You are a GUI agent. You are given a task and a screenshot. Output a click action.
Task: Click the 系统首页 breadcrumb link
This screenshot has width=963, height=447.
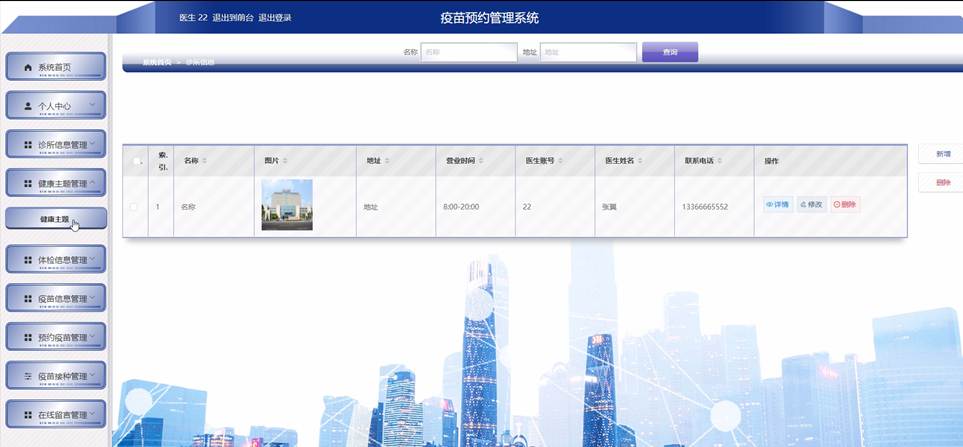(157, 62)
